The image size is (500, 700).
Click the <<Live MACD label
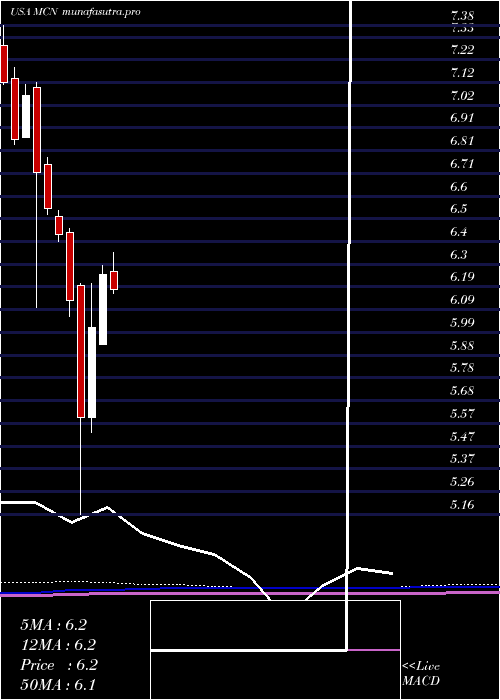point(421,674)
